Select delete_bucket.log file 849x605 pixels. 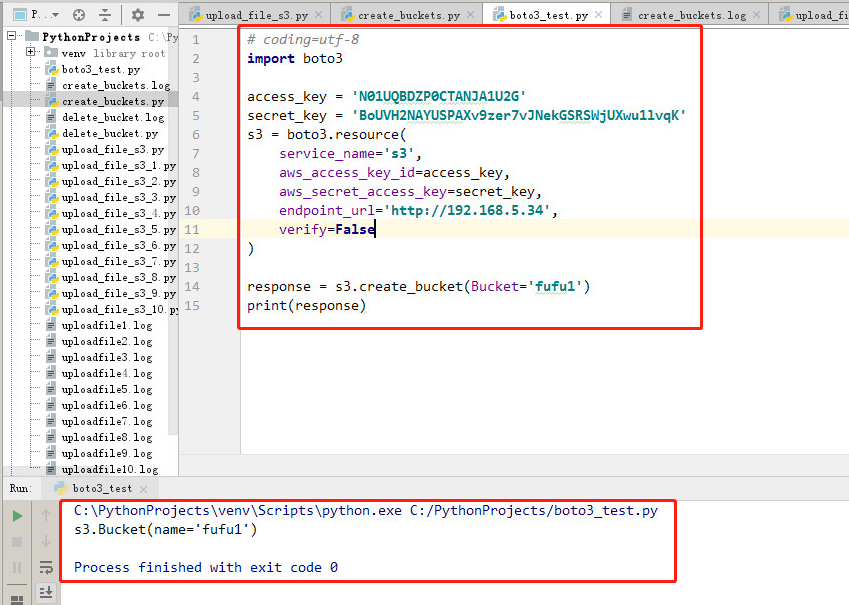click(113, 117)
